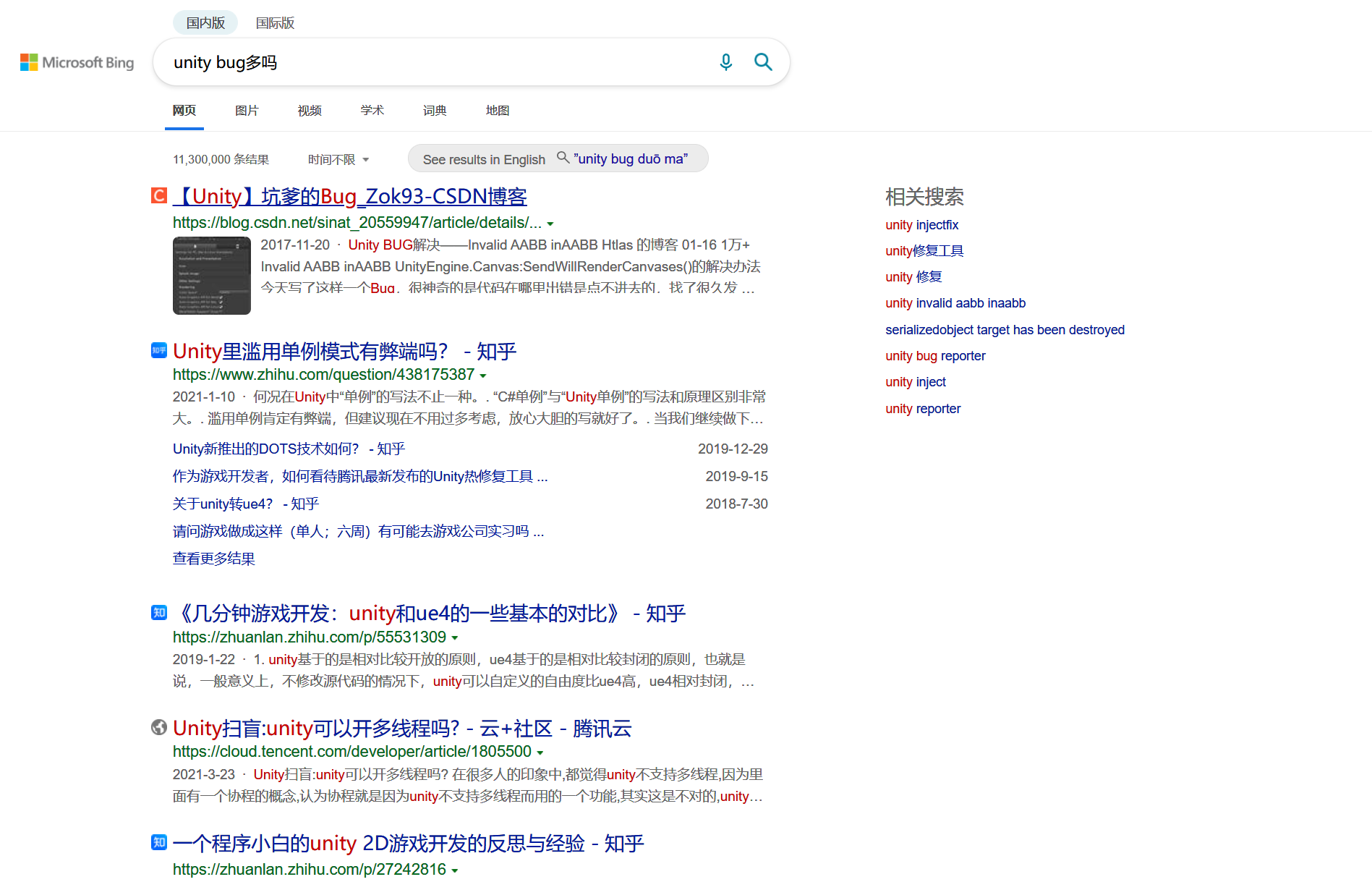The width and height of the screenshot is (1372, 882).
Task: Open the CSDN result thumbnail image
Action: tap(212, 276)
